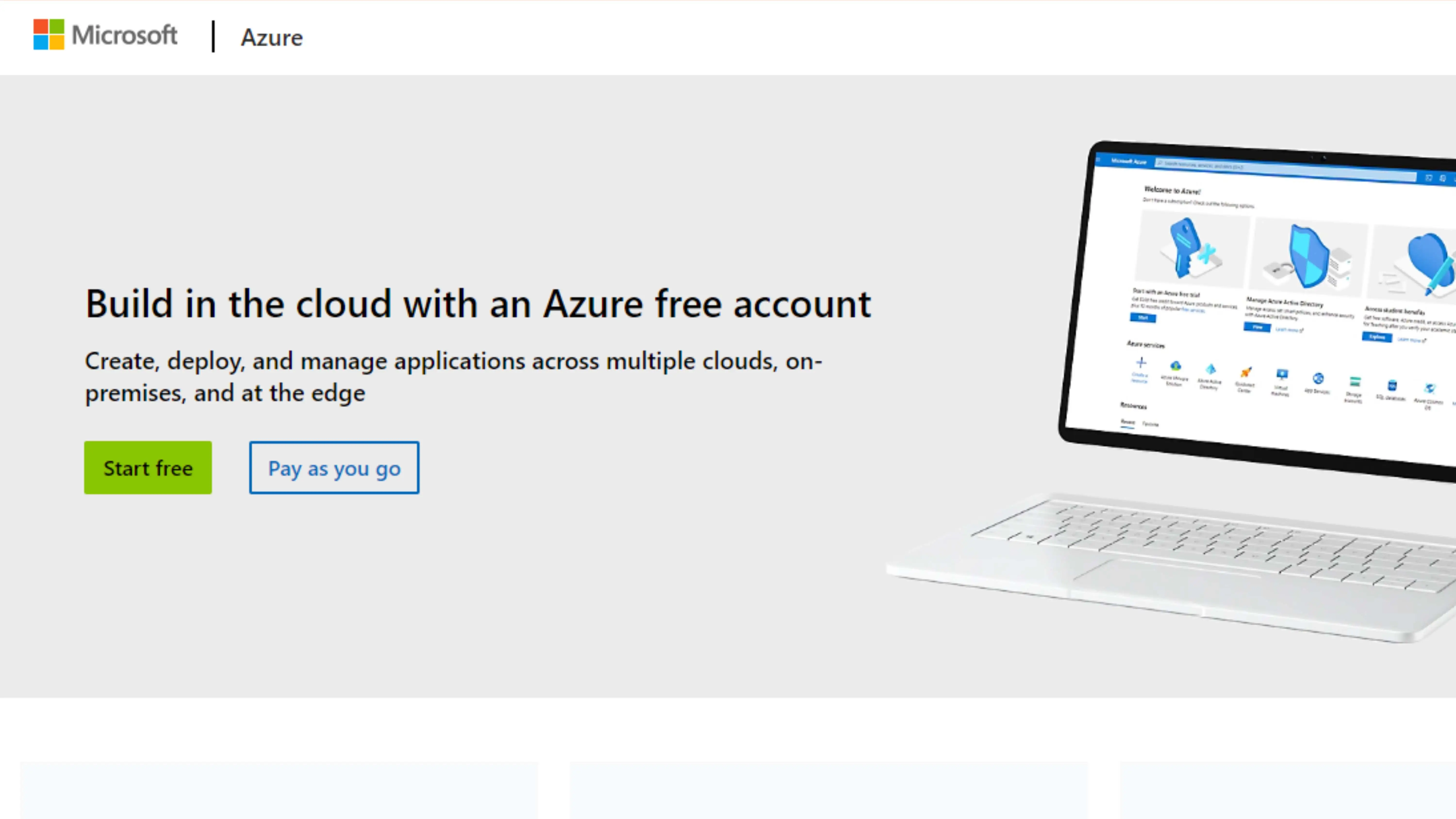Select the Favorite tab under Resources

click(1150, 424)
